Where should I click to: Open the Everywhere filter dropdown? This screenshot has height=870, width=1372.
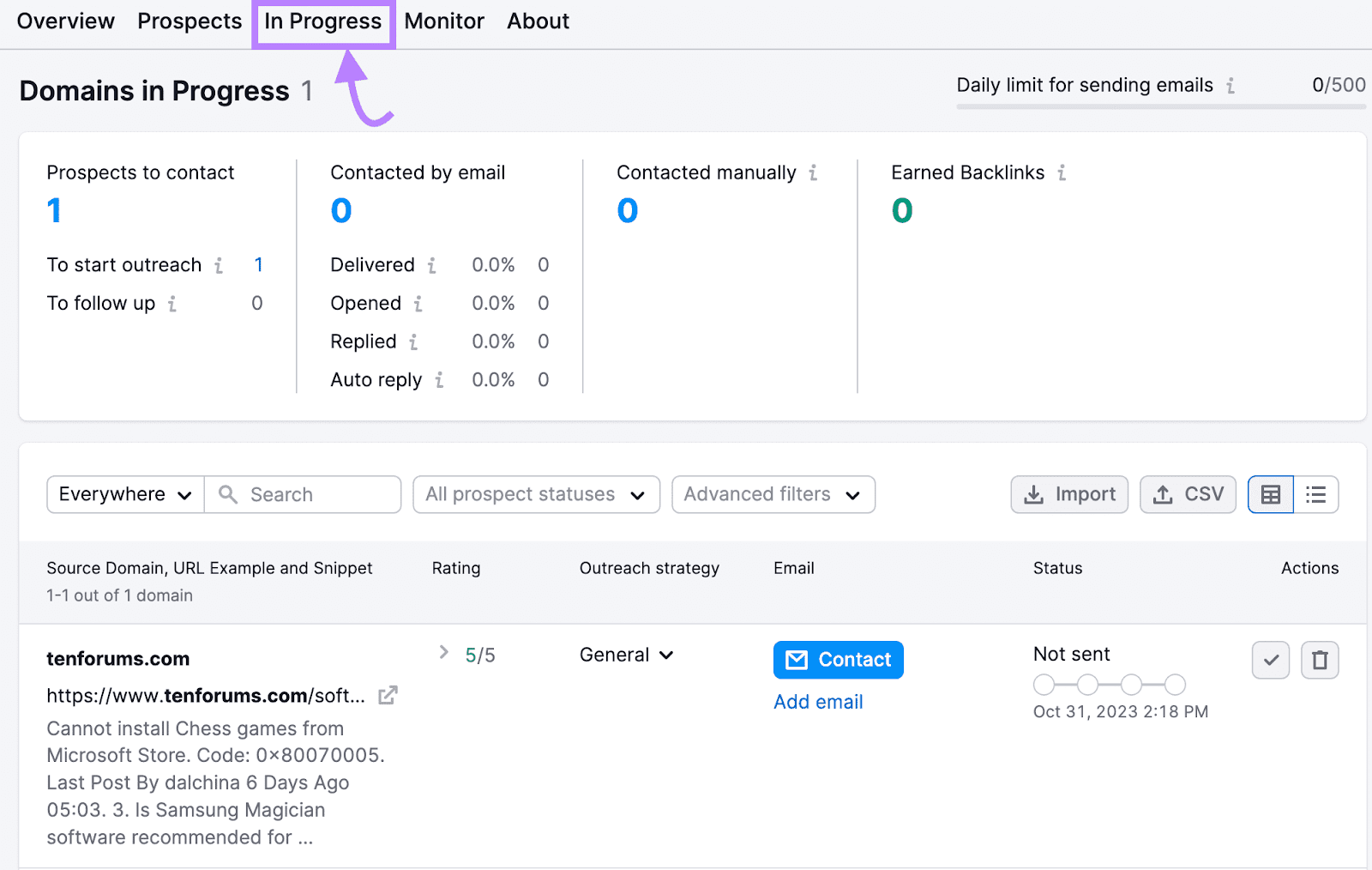pyautogui.click(x=123, y=494)
